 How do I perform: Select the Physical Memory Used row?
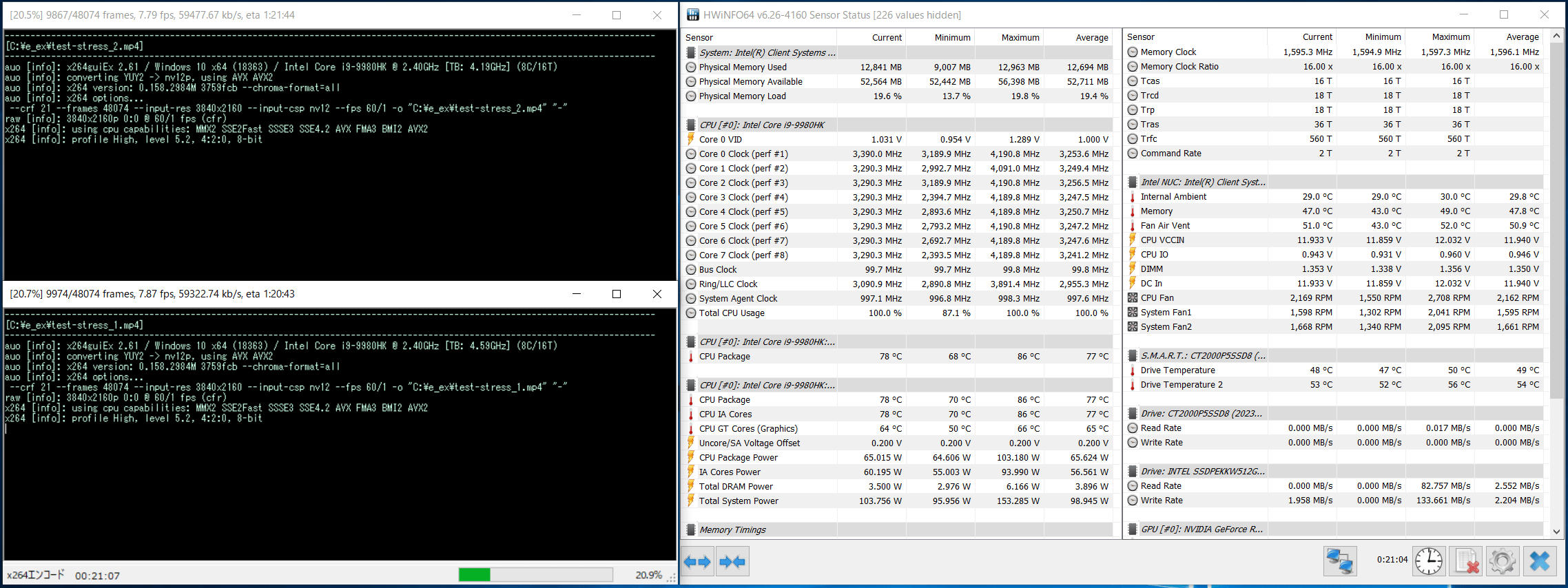tap(897, 67)
